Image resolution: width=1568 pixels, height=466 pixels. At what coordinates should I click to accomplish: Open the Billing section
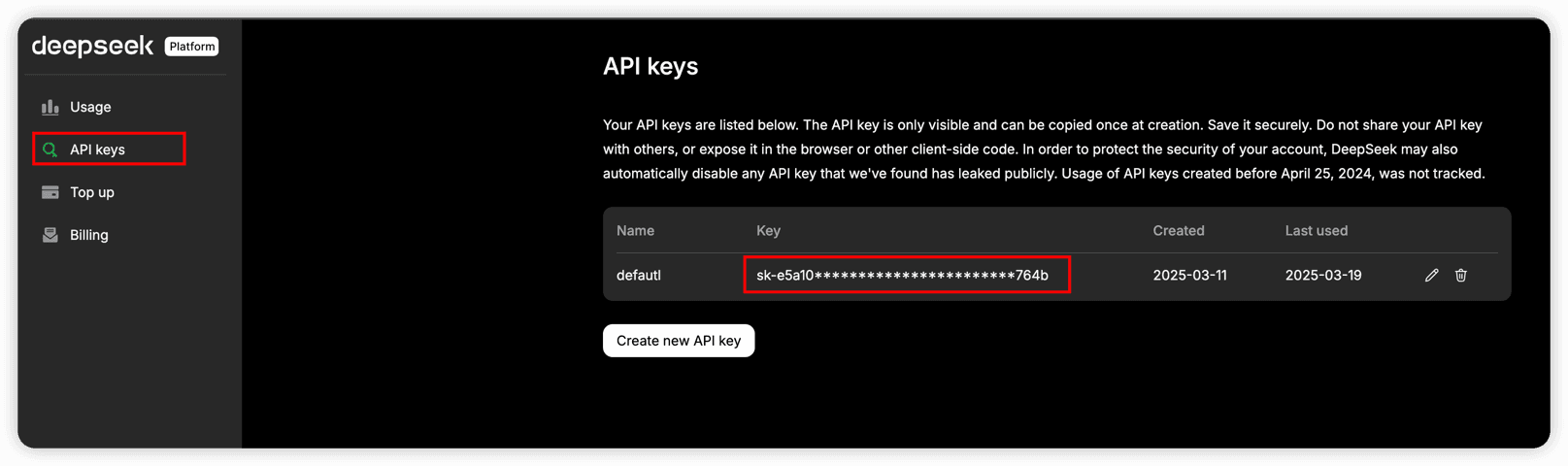click(x=88, y=235)
